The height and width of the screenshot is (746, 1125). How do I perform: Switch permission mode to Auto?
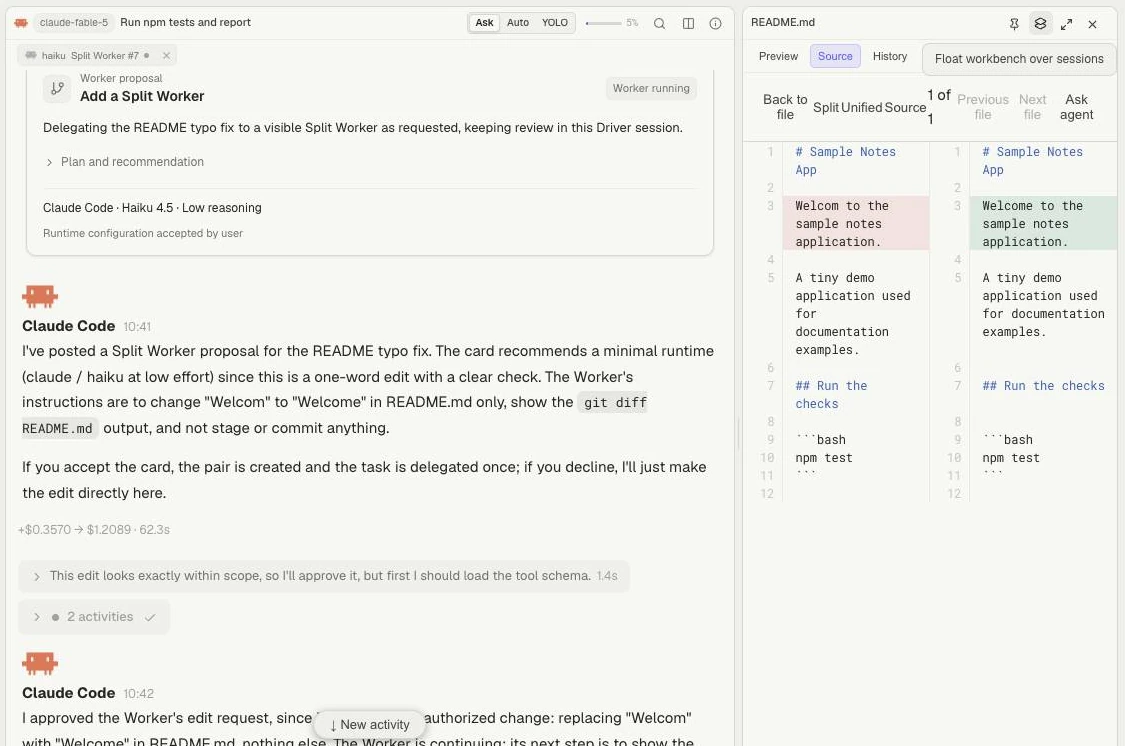coord(517,23)
